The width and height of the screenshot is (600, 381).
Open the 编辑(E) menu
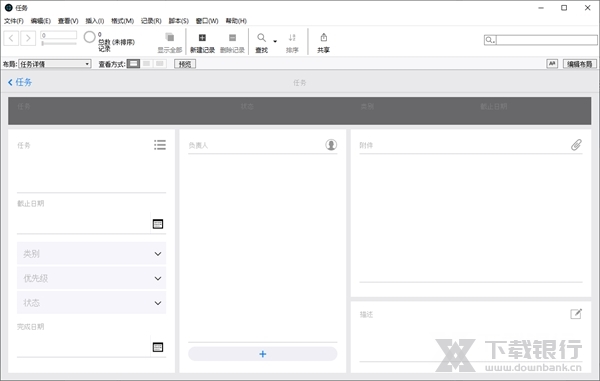[x=41, y=21]
